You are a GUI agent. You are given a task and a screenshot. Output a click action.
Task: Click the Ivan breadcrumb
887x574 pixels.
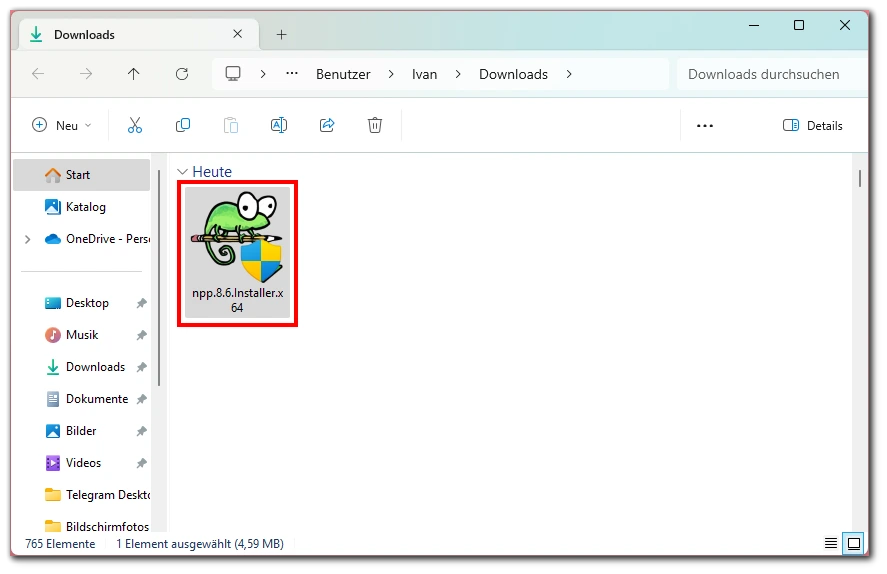click(x=424, y=74)
